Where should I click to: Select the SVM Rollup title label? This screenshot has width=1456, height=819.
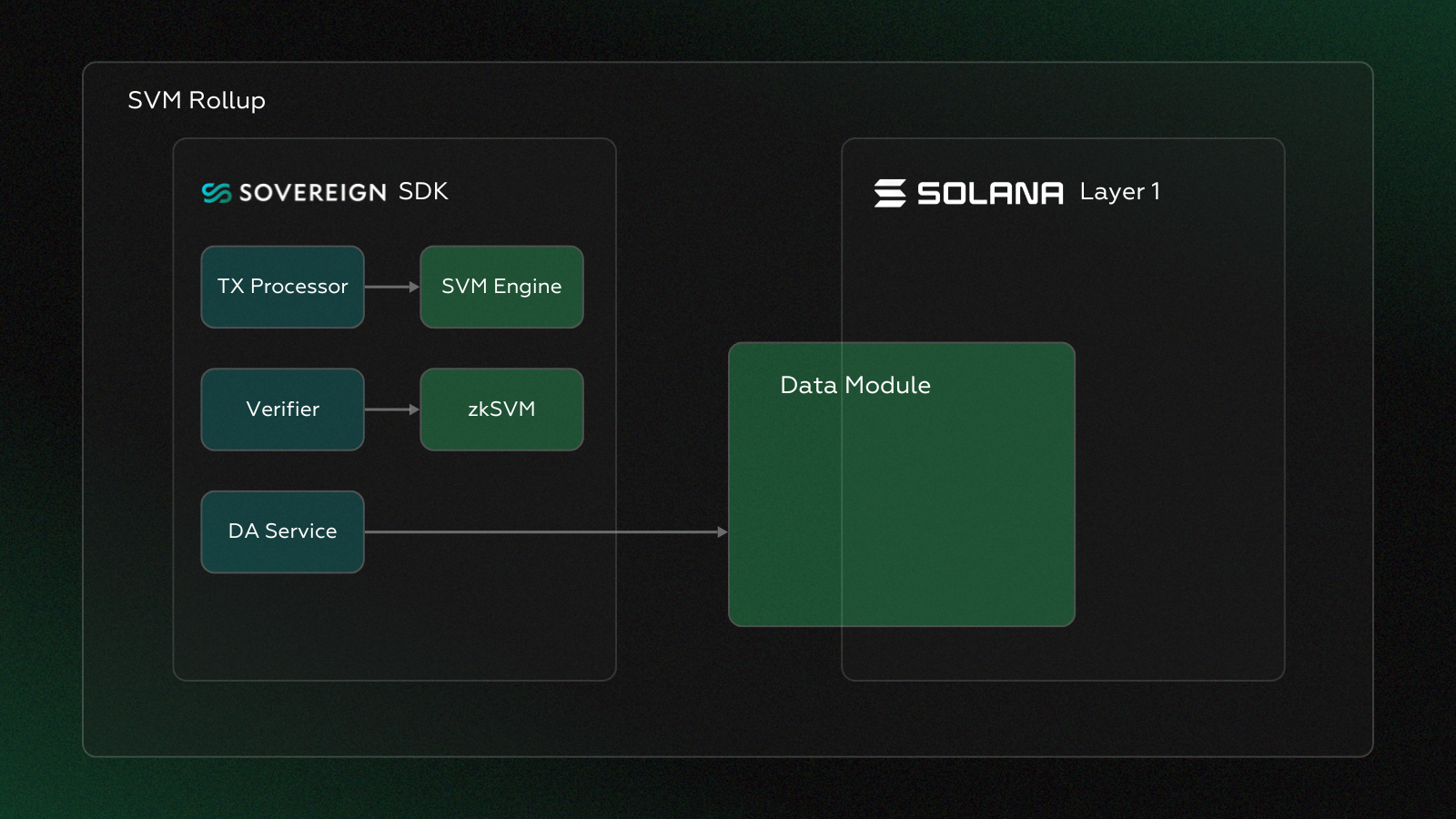(x=197, y=101)
